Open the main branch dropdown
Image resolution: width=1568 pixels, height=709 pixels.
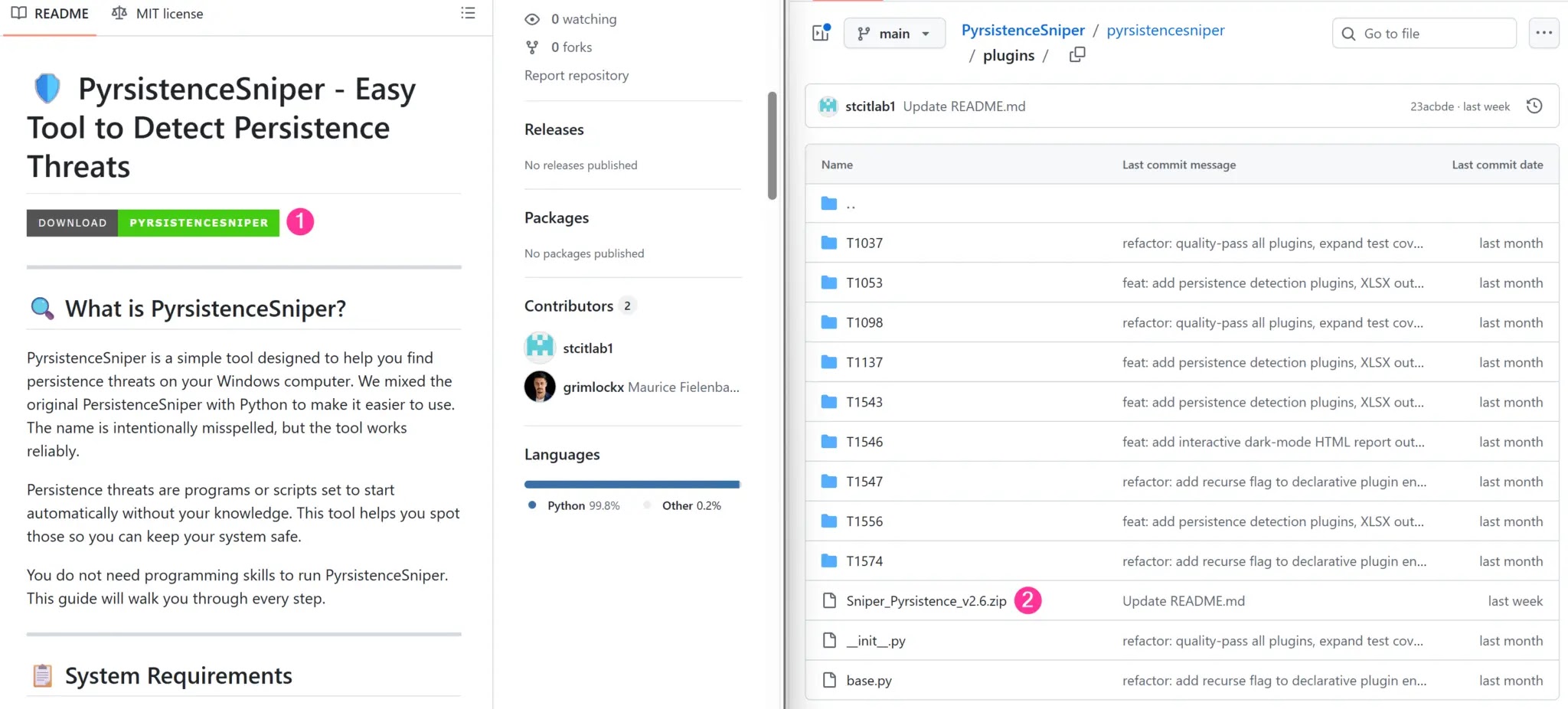894,34
